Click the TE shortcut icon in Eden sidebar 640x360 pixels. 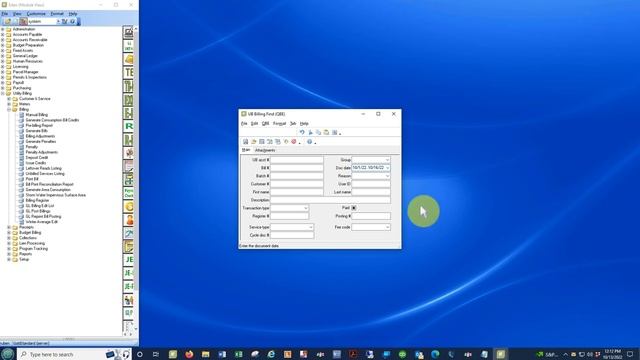(129, 73)
